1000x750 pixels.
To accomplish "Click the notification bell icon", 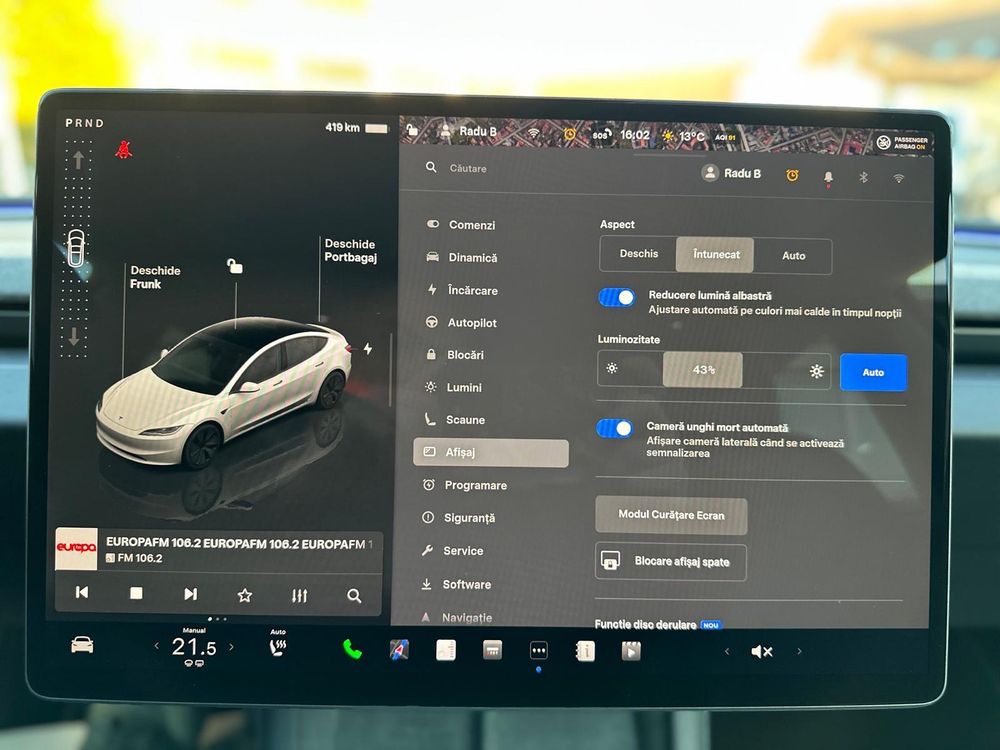I will click(828, 177).
